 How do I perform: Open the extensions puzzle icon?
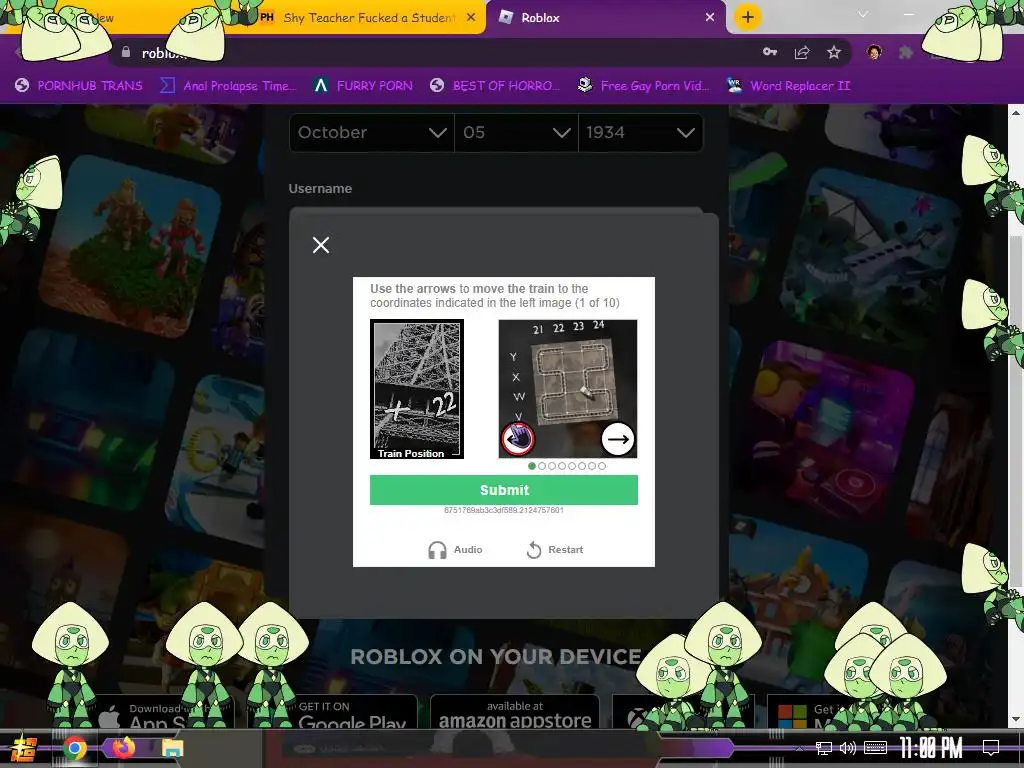pyautogui.click(x=905, y=52)
